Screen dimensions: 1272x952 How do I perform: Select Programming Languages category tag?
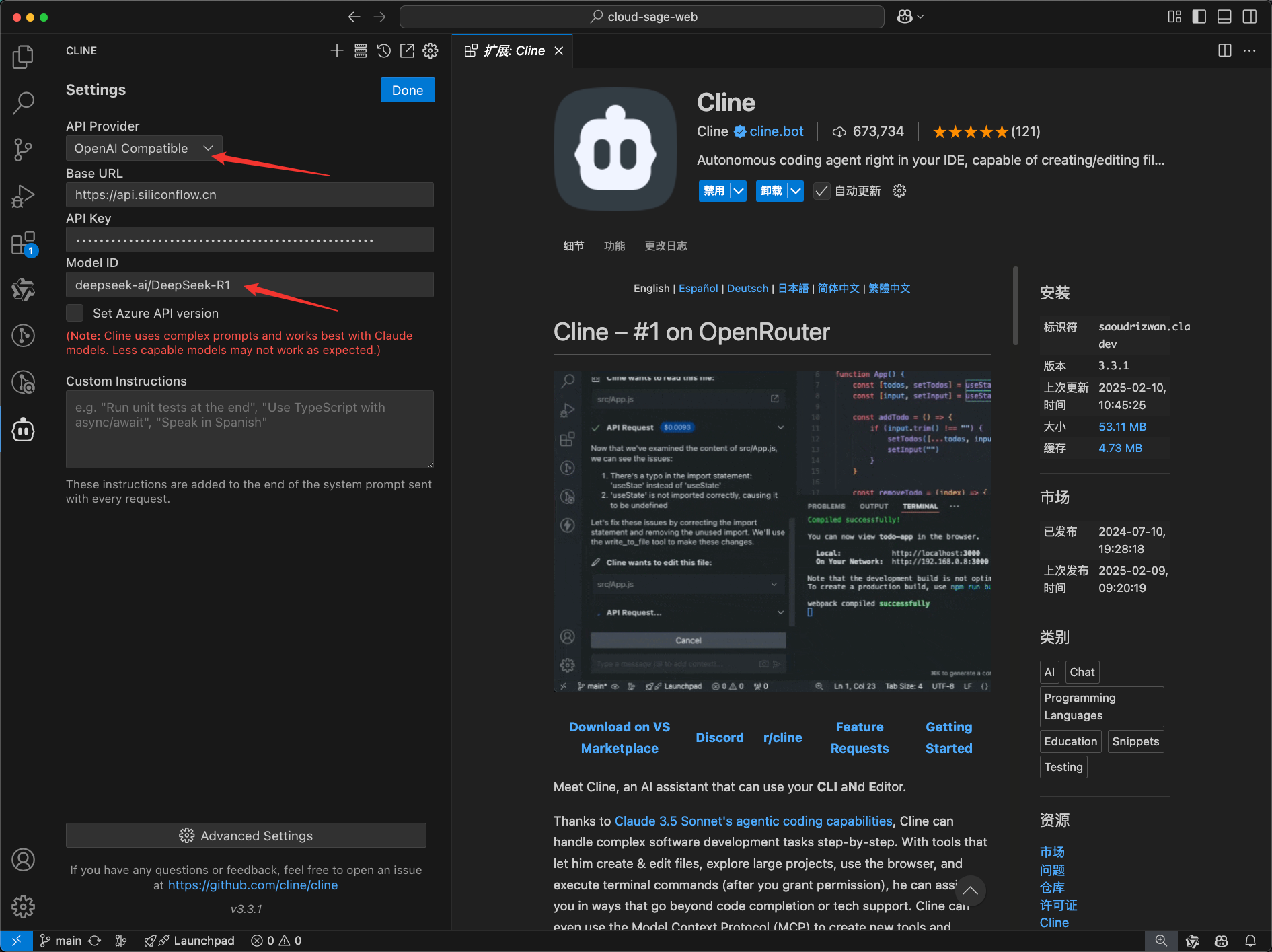click(1102, 706)
